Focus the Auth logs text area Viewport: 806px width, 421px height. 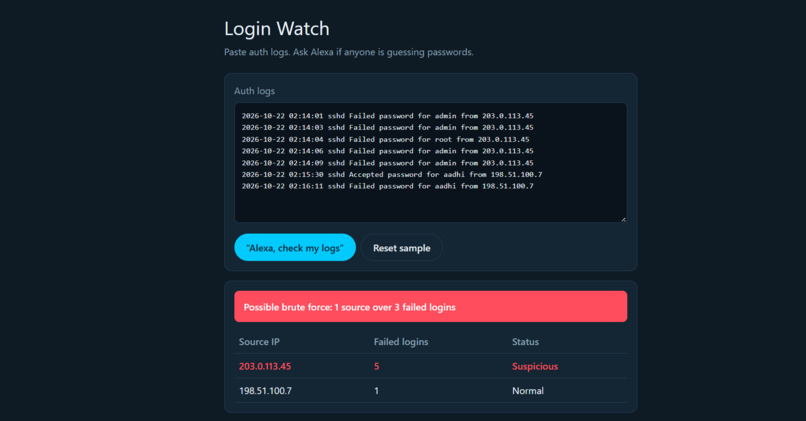click(x=431, y=162)
